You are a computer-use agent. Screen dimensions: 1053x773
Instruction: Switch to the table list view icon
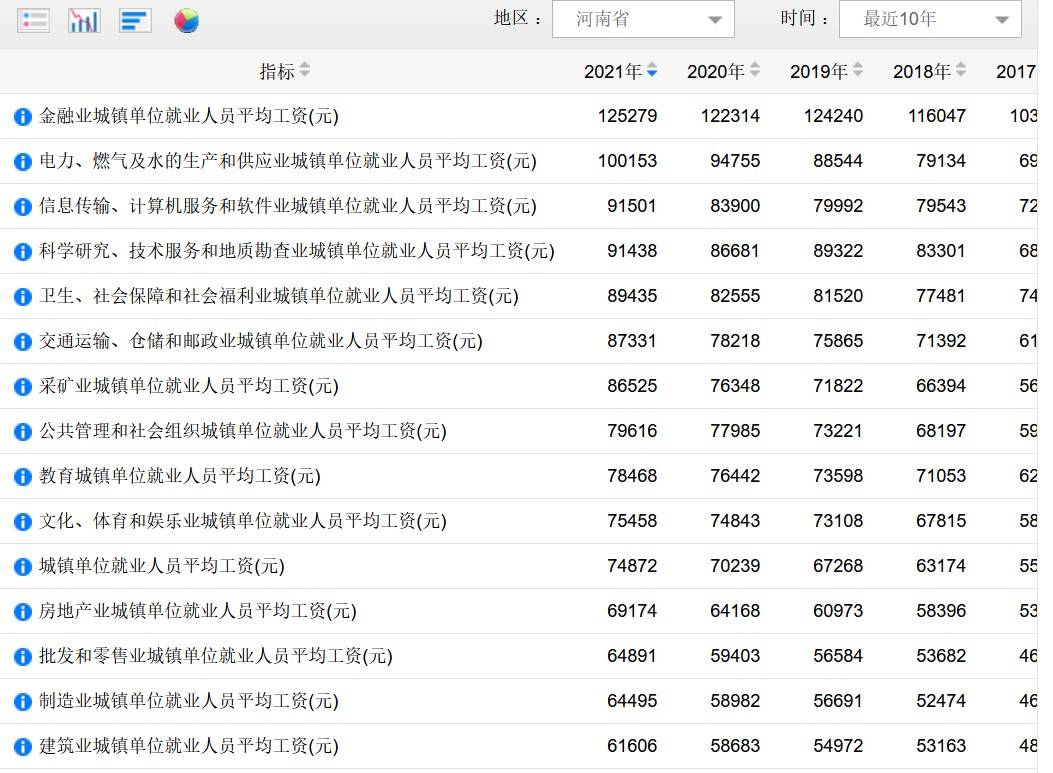point(33,21)
